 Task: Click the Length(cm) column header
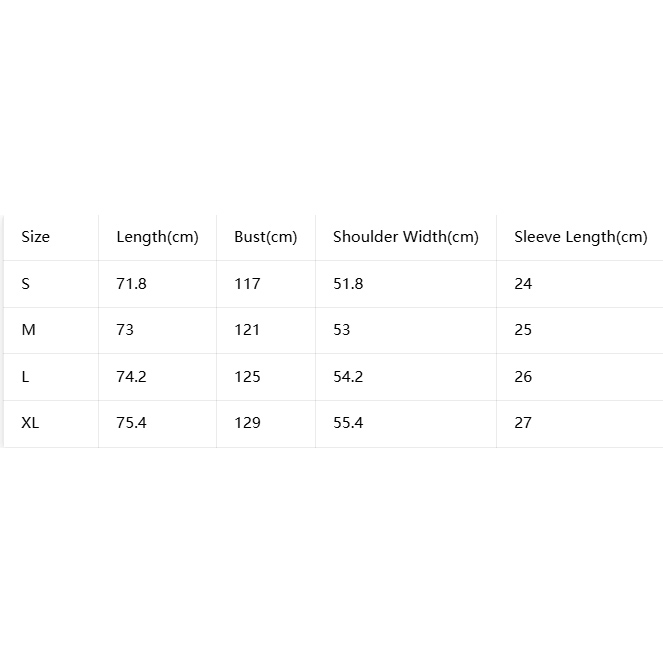[x=157, y=237]
